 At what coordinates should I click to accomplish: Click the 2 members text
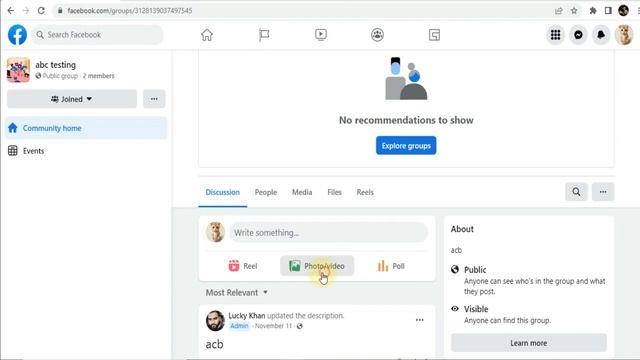[98, 76]
